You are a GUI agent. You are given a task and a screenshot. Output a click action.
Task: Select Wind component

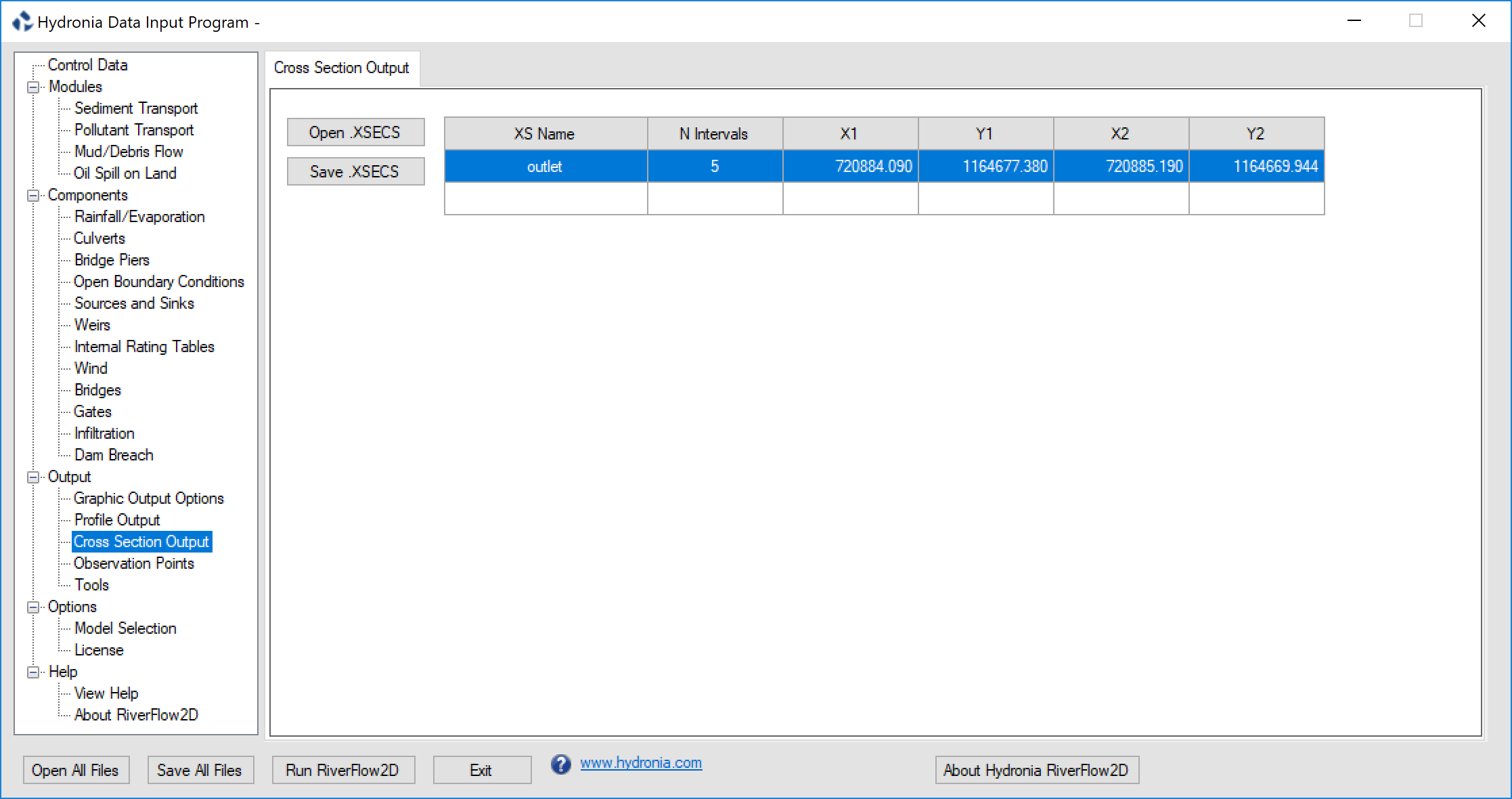point(91,368)
